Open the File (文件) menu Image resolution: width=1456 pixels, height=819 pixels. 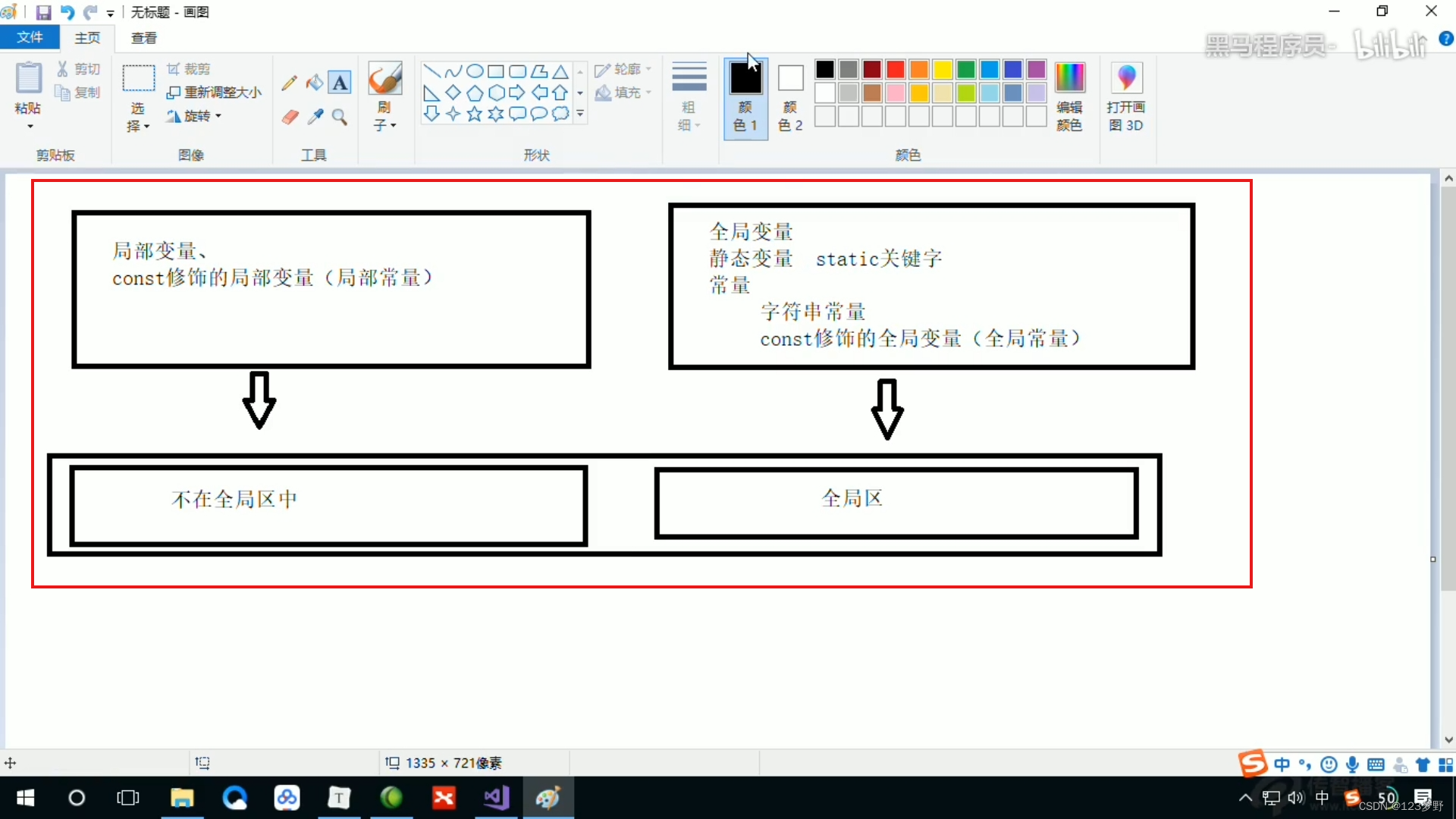30,37
